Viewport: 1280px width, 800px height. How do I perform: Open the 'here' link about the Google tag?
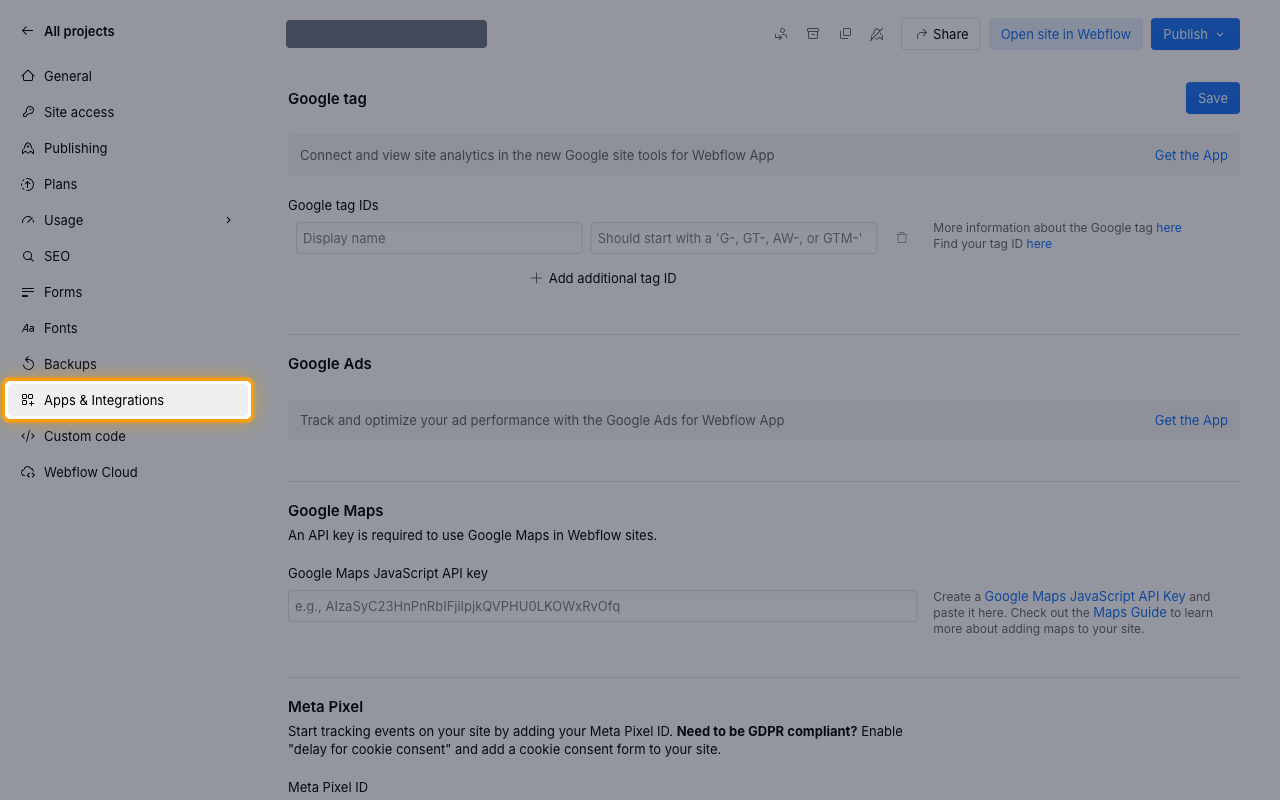1169,228
